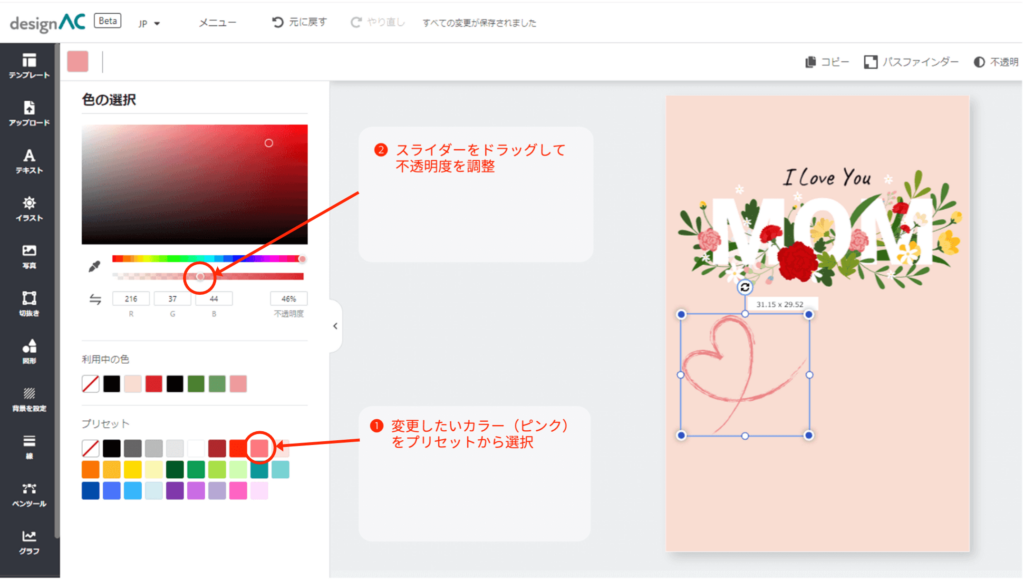
Task: Open the アップロード (Upload) sidebar panel
Action: 29,114
